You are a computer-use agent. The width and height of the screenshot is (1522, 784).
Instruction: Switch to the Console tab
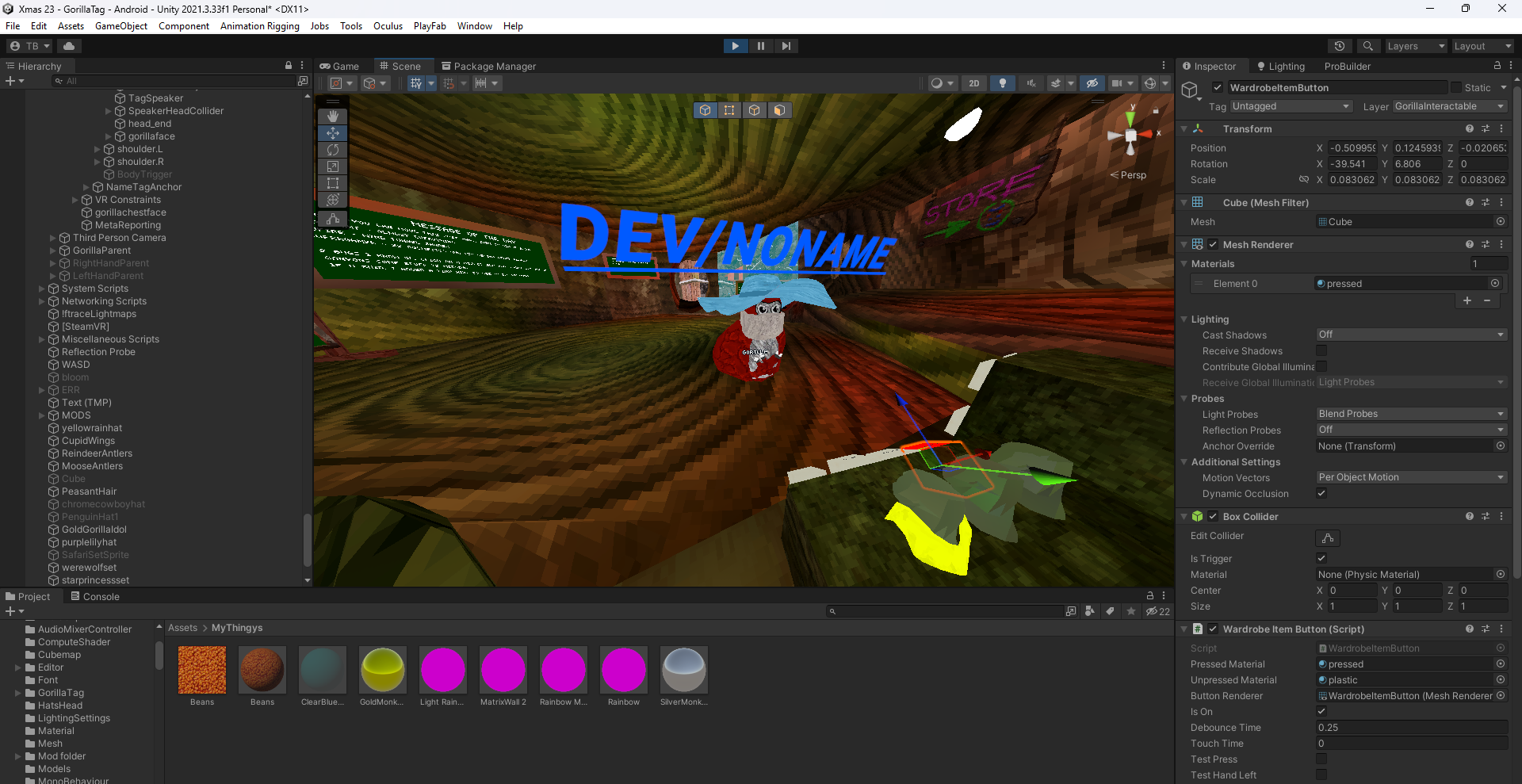coord(95,596)
